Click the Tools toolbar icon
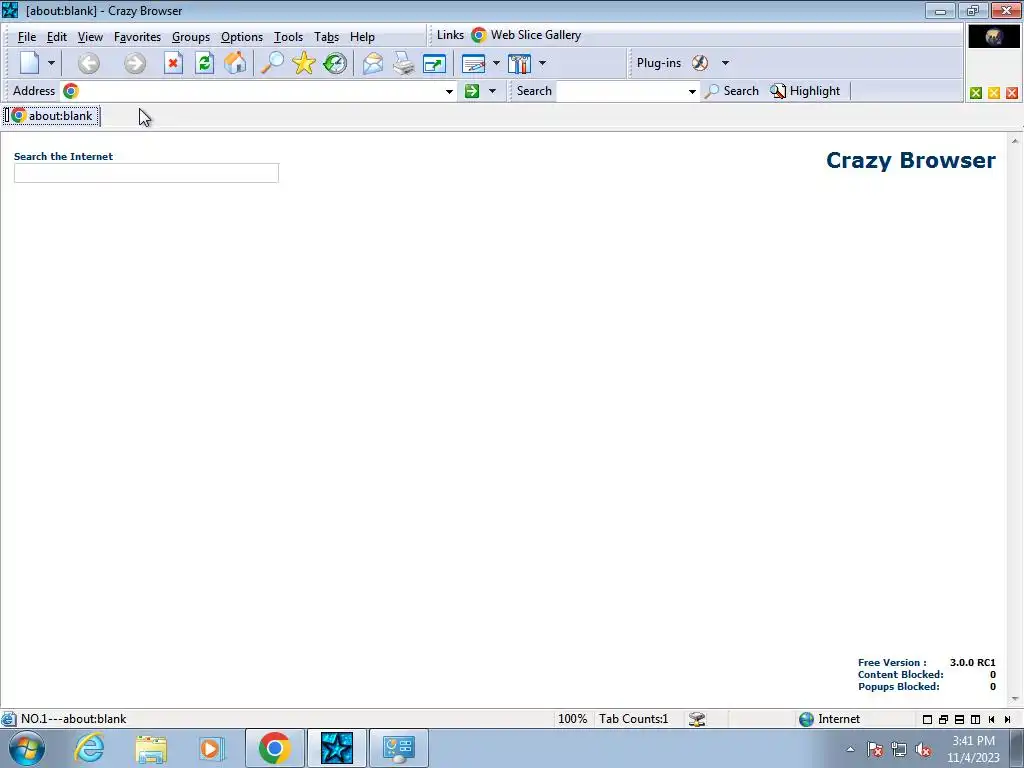The height and width of the screenshot is (768, 1024). 520,63
